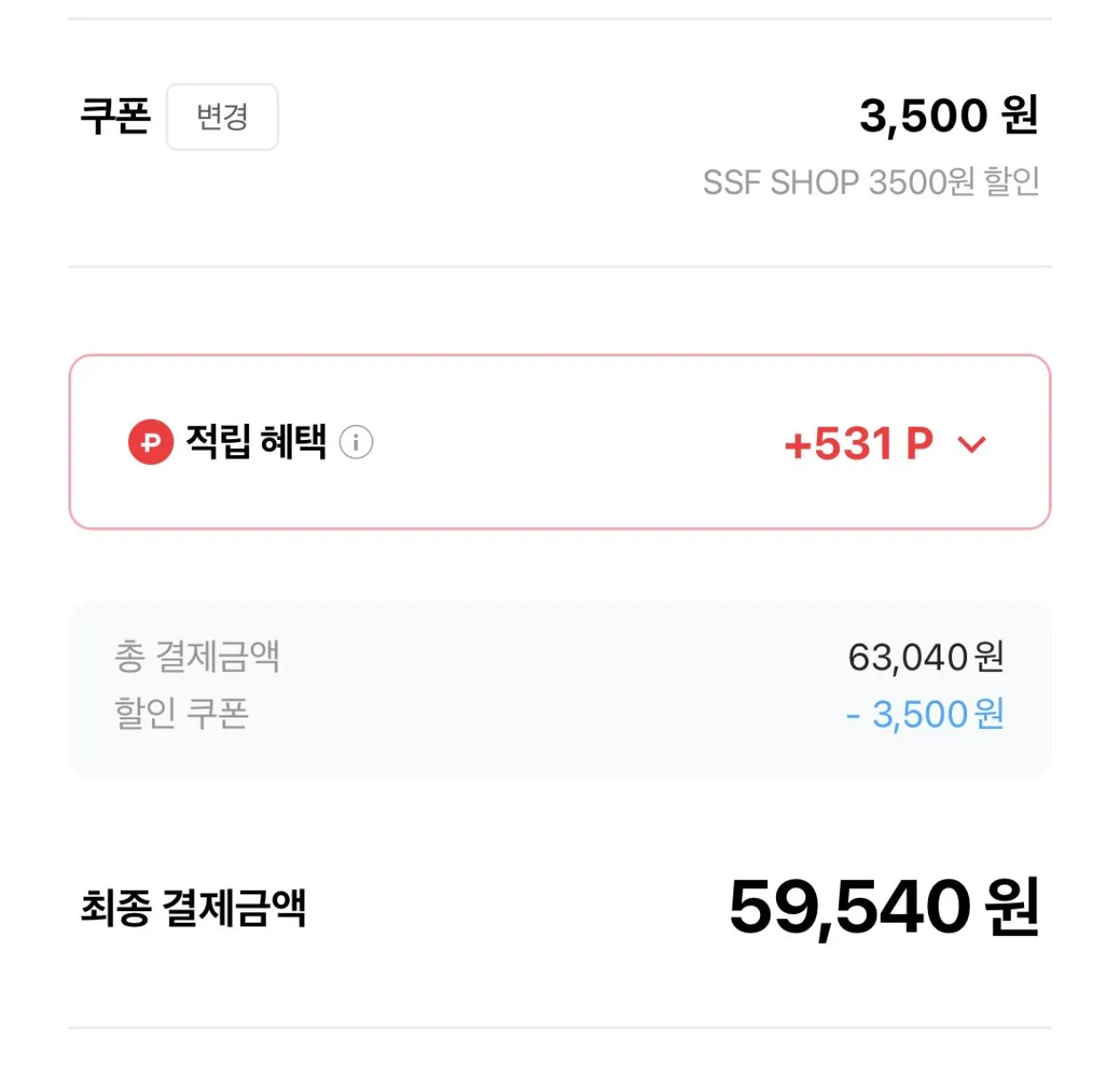Select the +531 P reward amount text
1120x1065 pixels.
click(858, 444)
